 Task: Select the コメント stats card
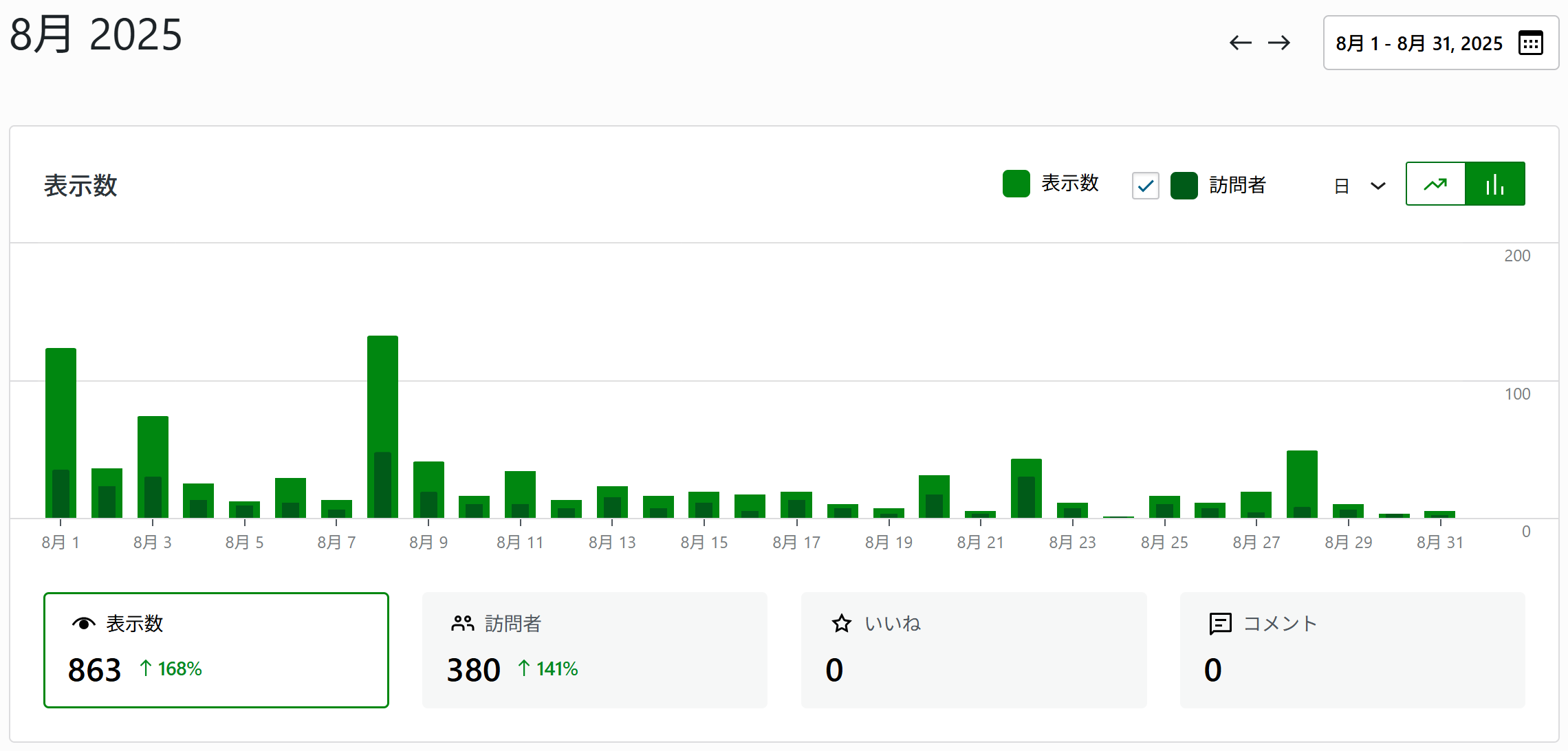[x=1352, y=650]
